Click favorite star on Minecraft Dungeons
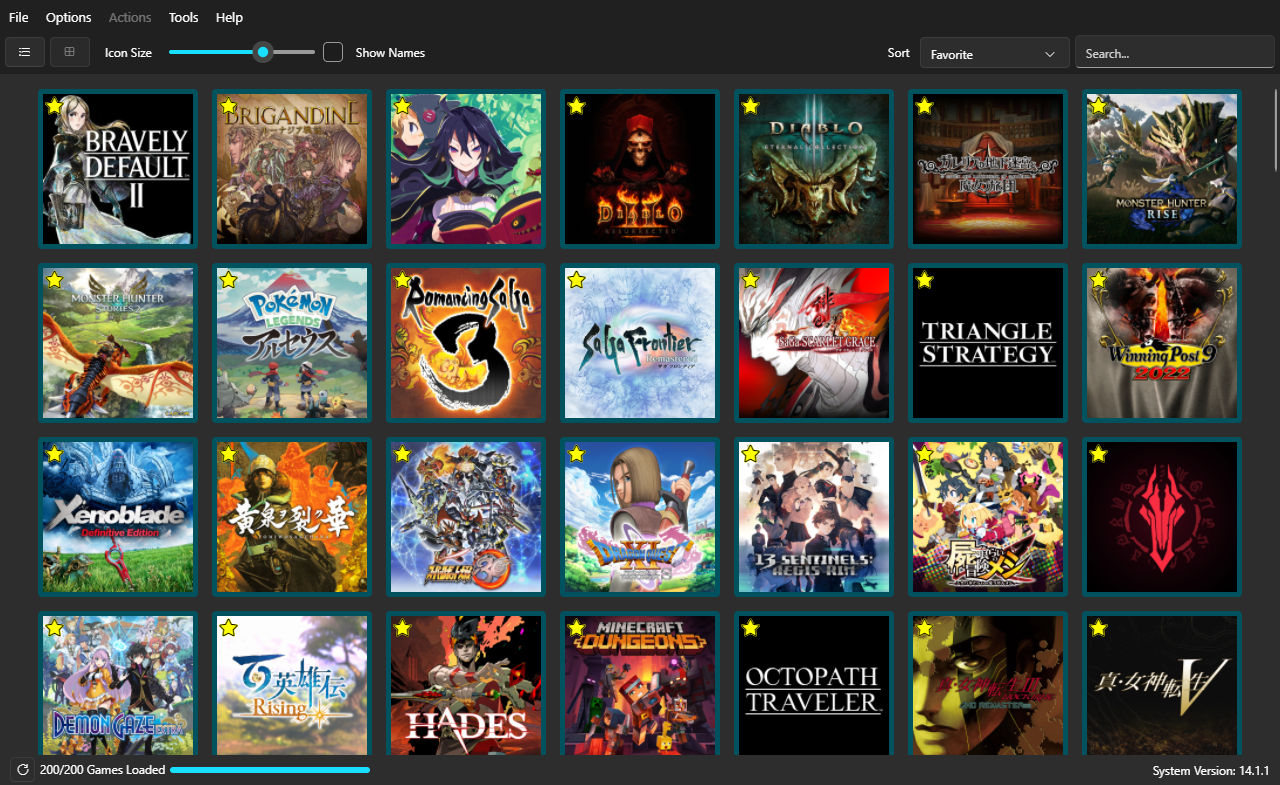Viewport: 1280px width, 785px height. tap(576, 628)
